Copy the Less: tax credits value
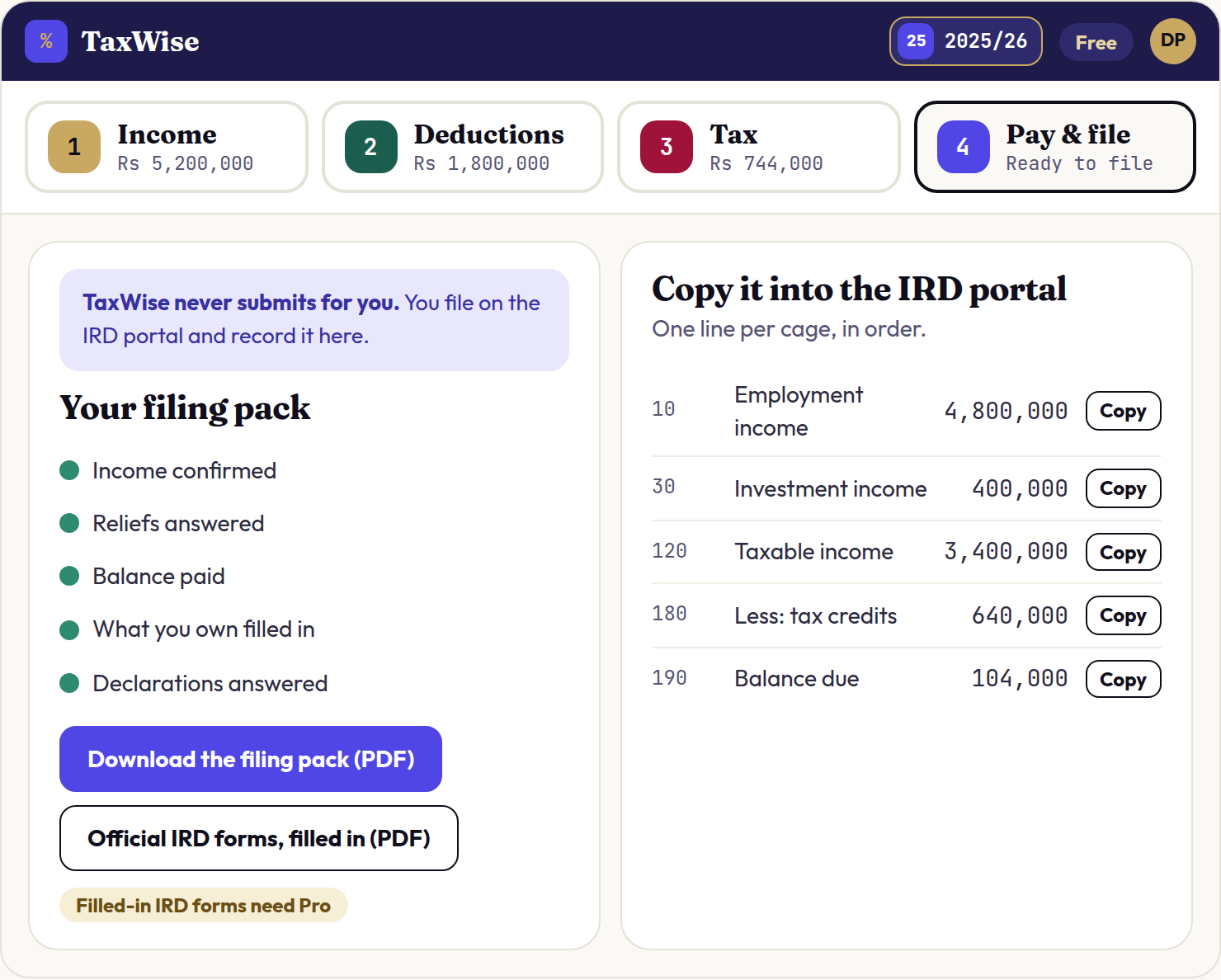 [1123, 615]
